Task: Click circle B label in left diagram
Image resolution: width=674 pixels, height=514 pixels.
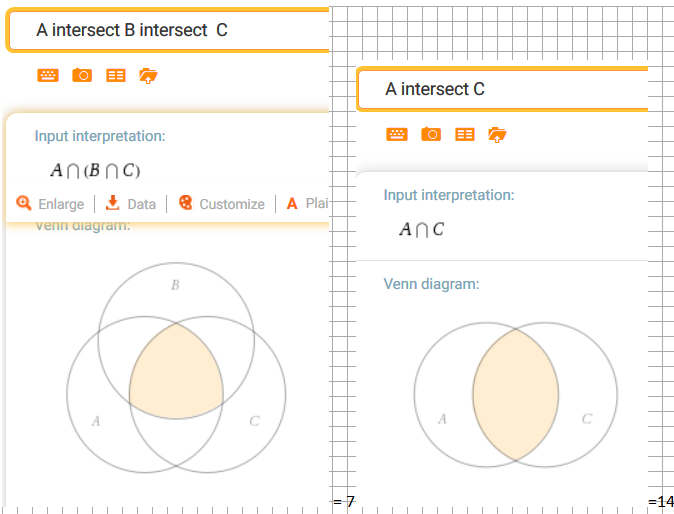Action: click(x=175, y=285)
